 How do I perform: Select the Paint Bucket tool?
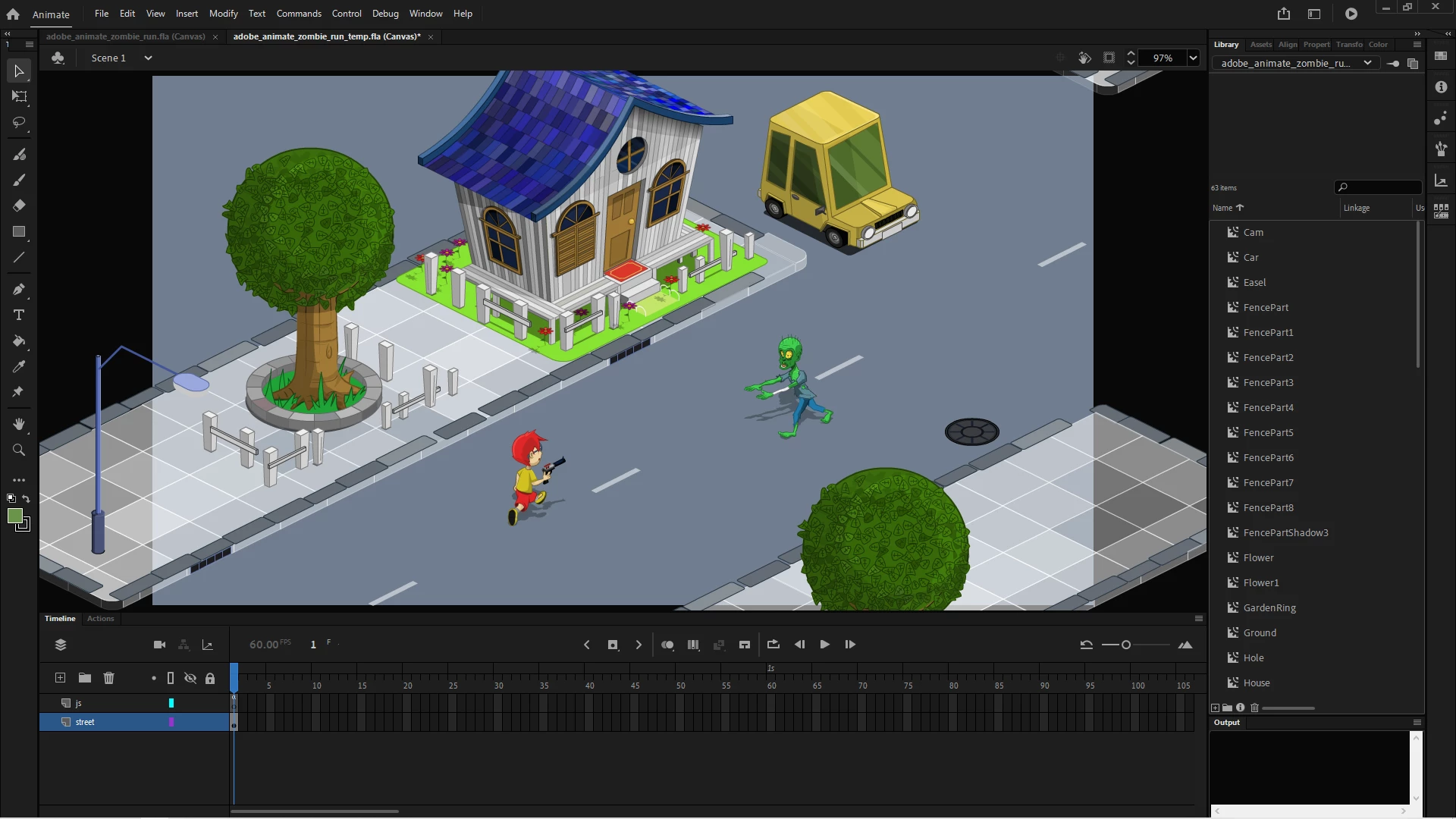point(19,341)
